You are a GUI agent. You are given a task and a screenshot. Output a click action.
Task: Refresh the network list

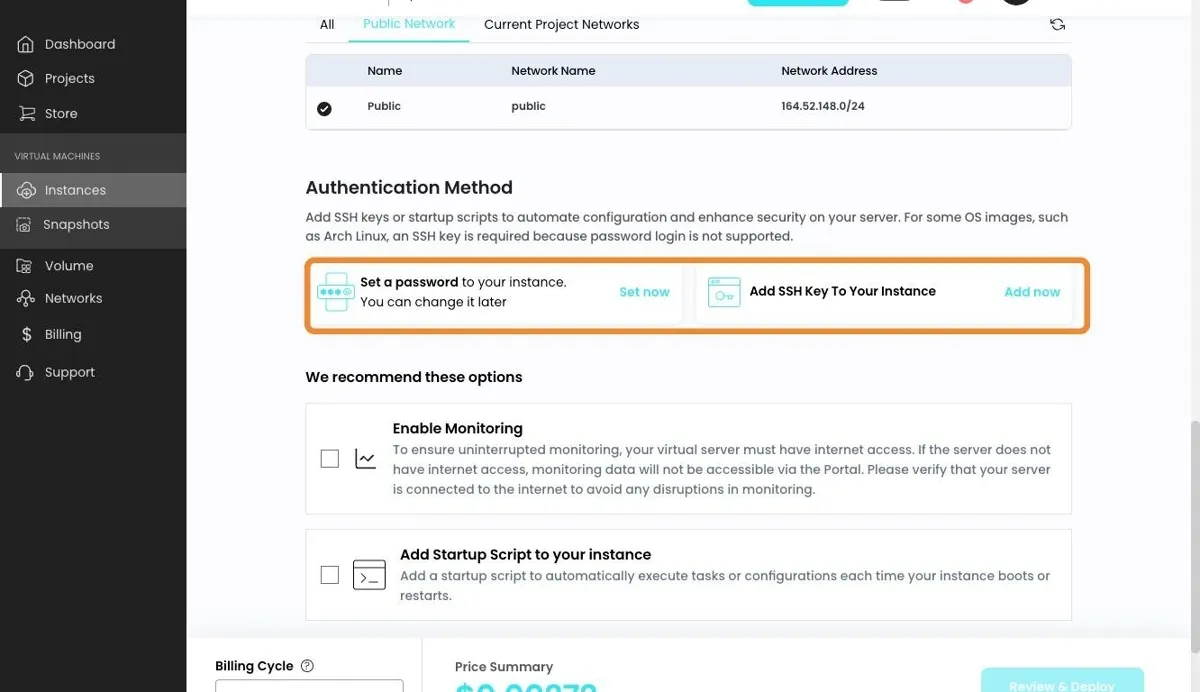[1057, 24]
